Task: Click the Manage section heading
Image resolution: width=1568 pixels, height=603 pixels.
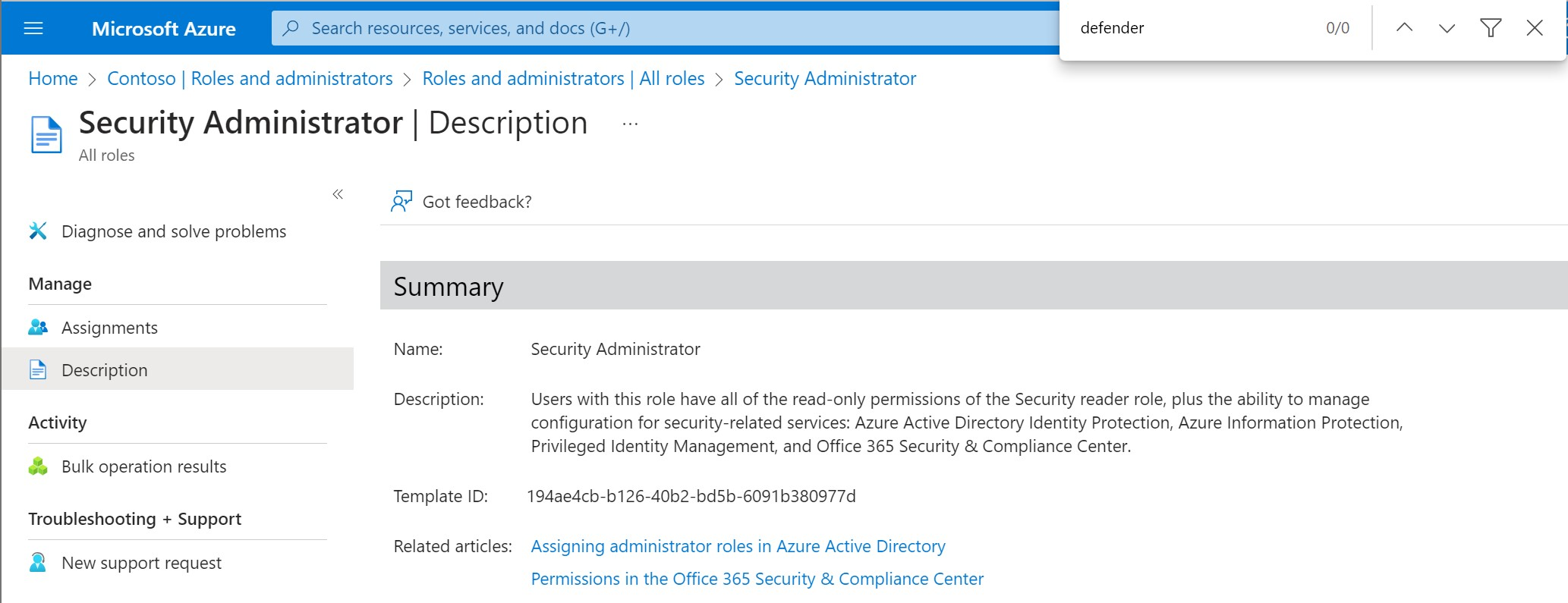Action: 60,284
